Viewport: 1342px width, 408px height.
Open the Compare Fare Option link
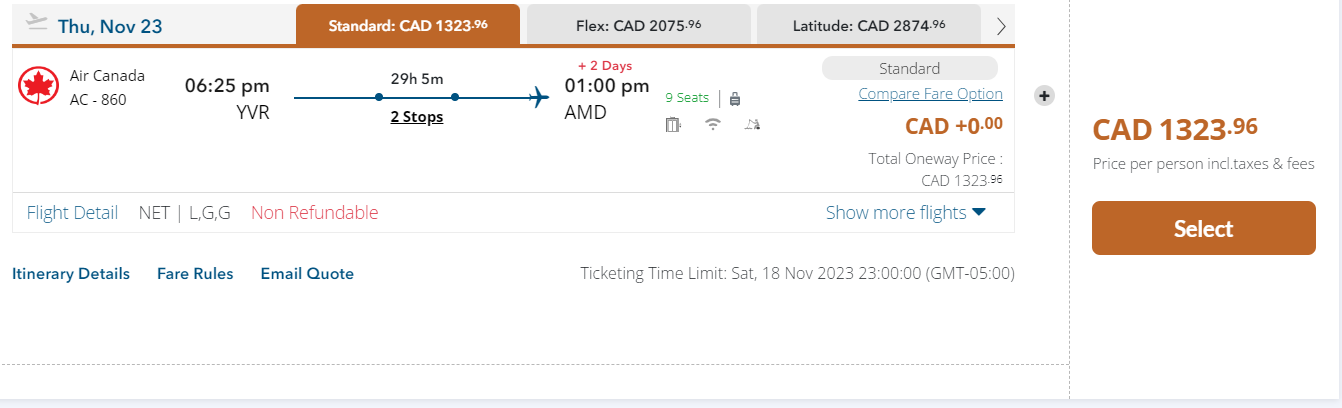coord(930,94)
